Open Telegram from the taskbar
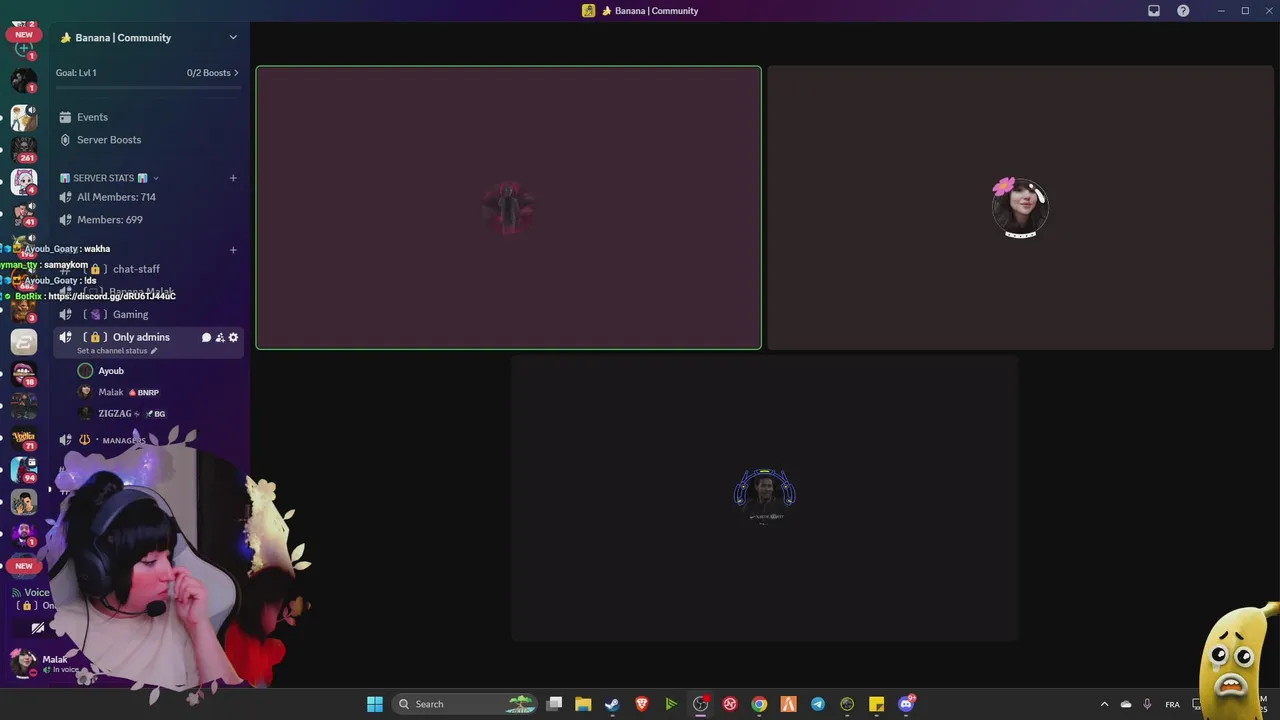This screenshot has height=720, width=1280. (x=818, y=704)
